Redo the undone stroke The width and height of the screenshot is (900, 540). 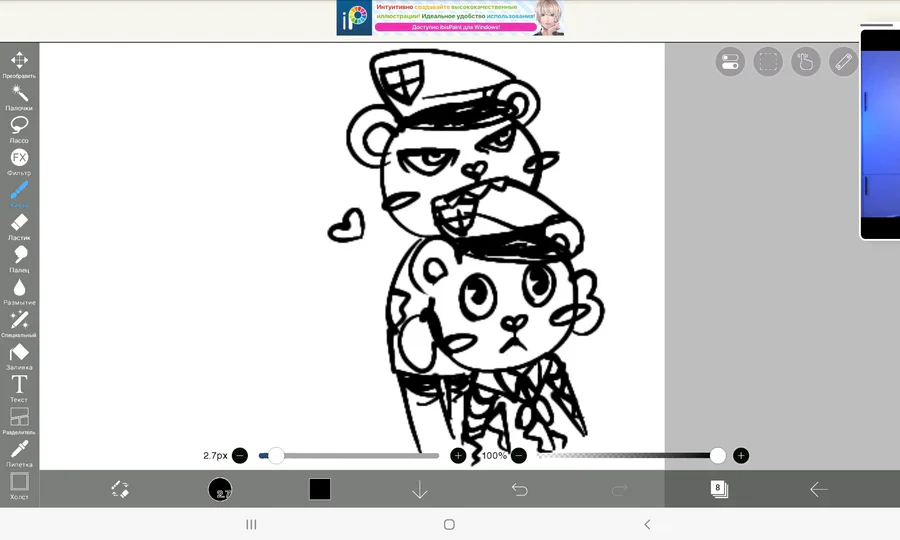619,489
